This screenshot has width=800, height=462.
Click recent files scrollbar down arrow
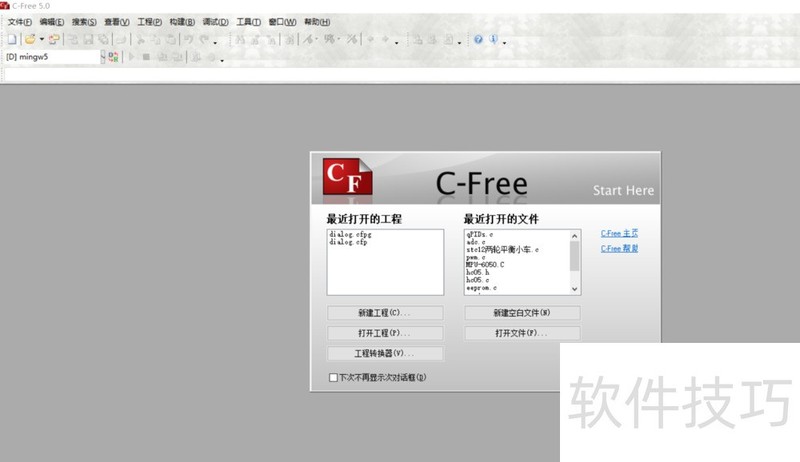point(574,289)
